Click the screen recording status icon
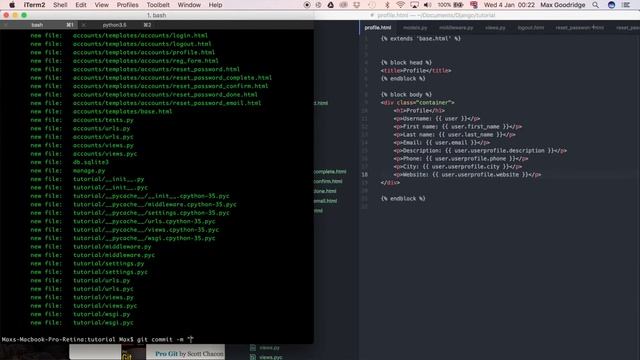640x360 pixels. tap(307, 5)
